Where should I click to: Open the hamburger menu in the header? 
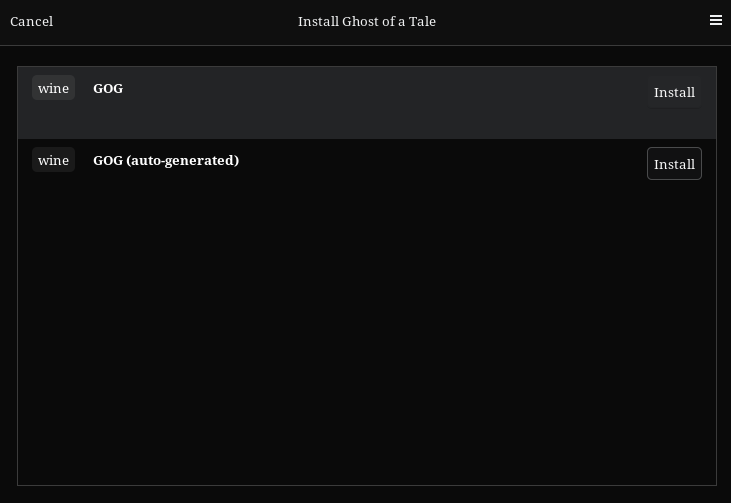tap(716, 21)
